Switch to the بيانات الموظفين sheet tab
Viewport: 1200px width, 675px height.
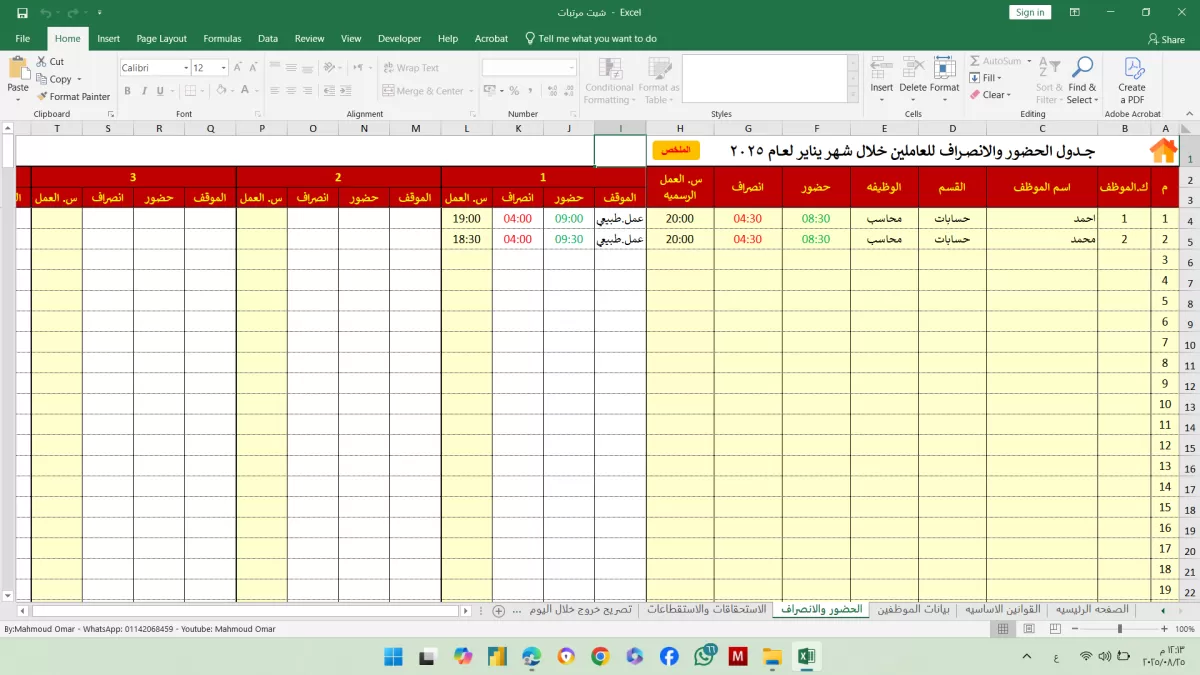pyautogui.click(x=913, y=609)
